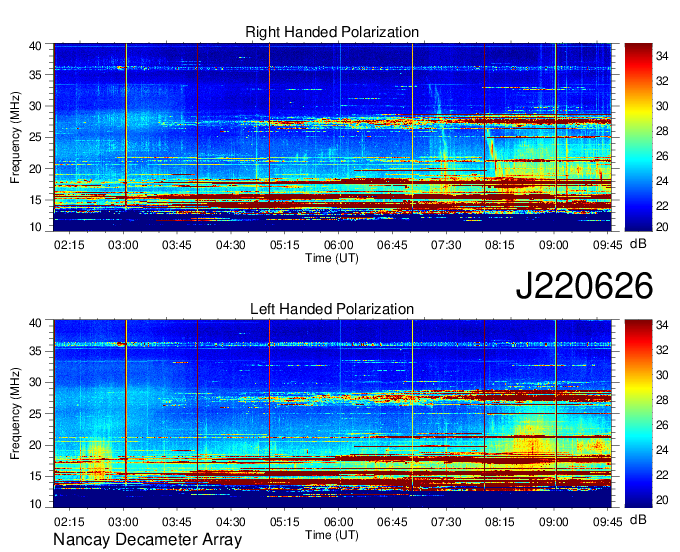Click the 08:15 time tick of Right Handed plot
Image resolution: width=680 pixels, height=552 pixels.
coord(500,245)
